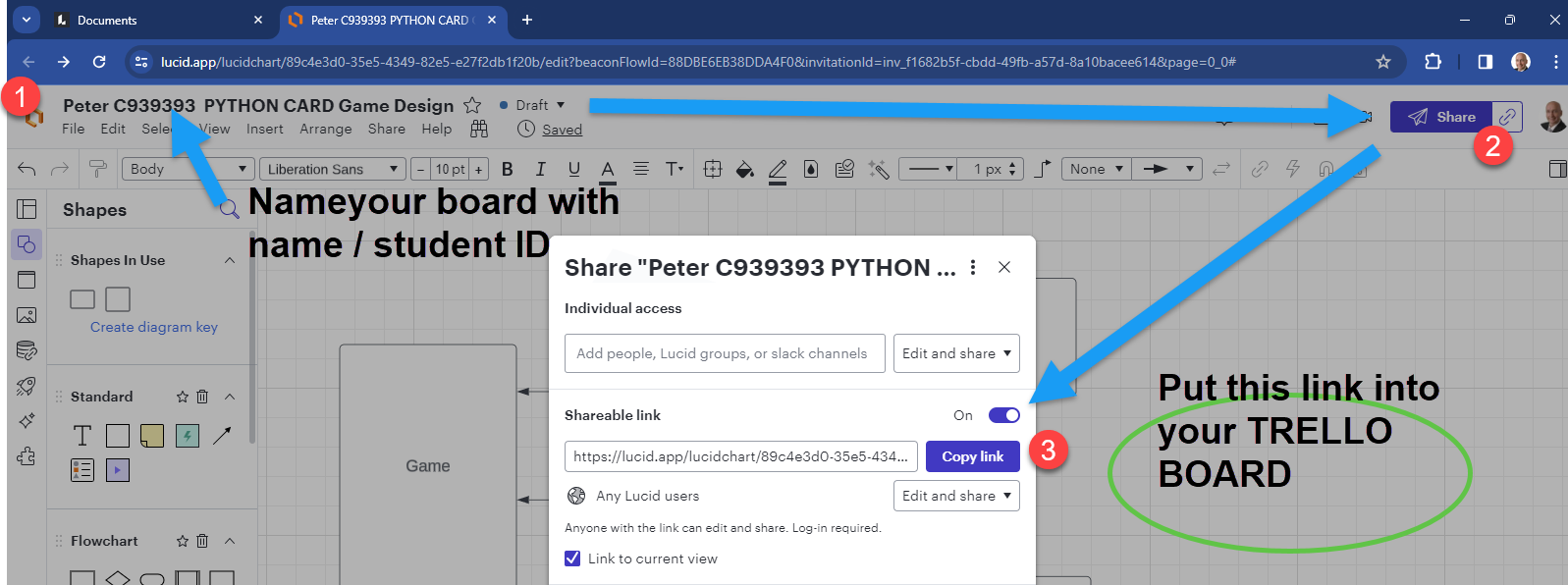Open individual access Edit and share dropdown
1568x585 pixels.
956,353
